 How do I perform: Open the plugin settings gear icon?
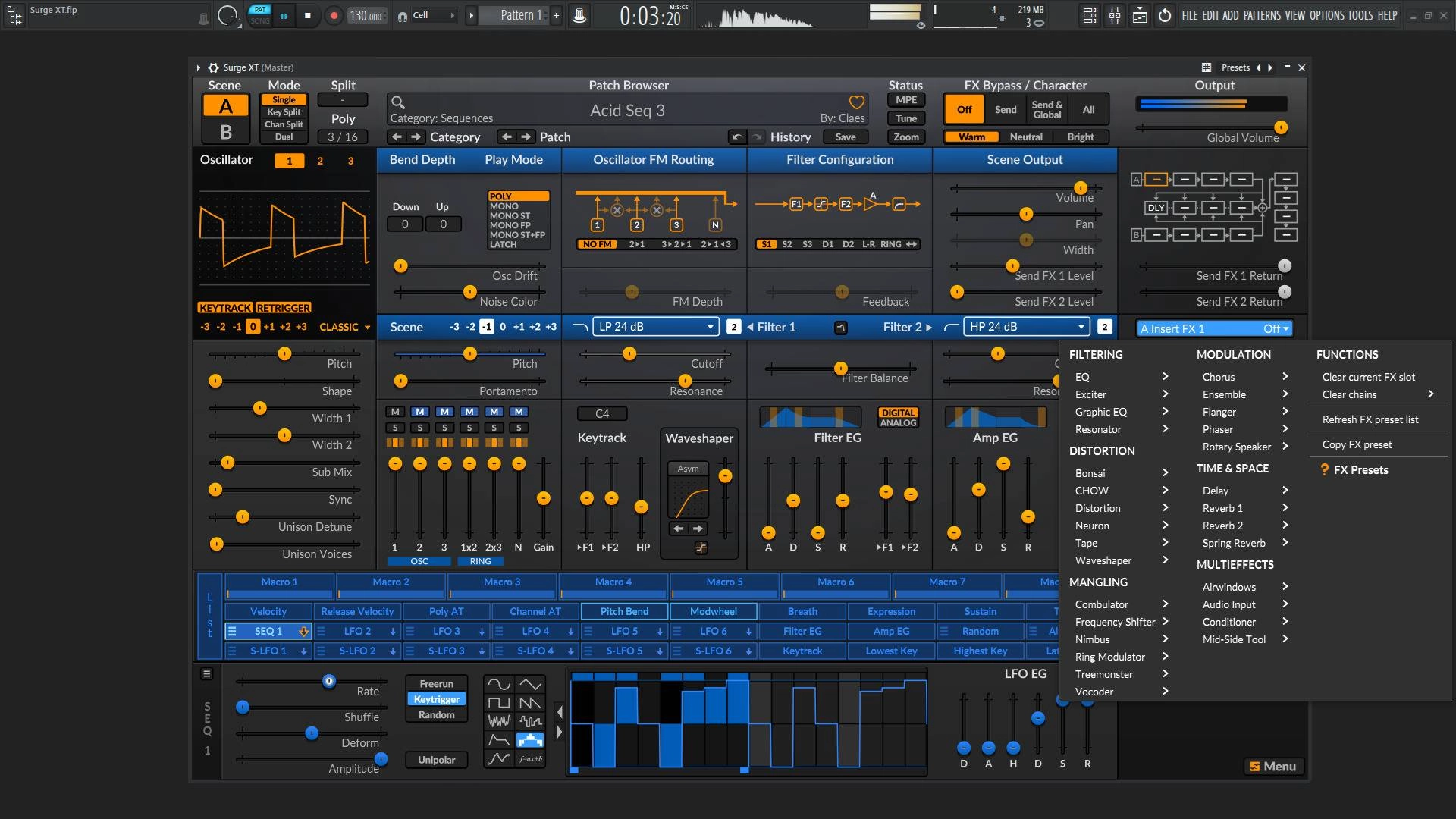[x=214, y=67]
